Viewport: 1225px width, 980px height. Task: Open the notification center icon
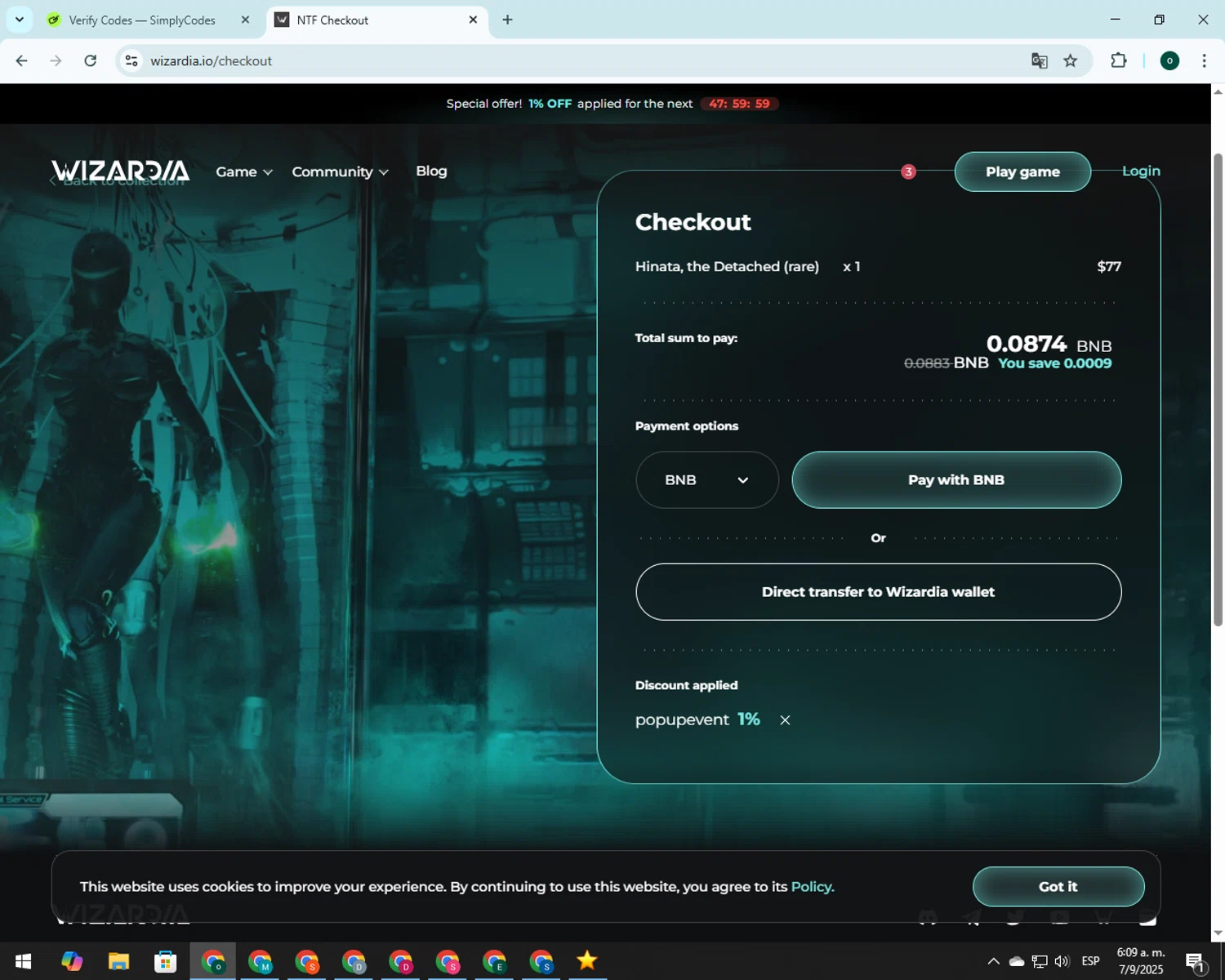click(1195, 961)
